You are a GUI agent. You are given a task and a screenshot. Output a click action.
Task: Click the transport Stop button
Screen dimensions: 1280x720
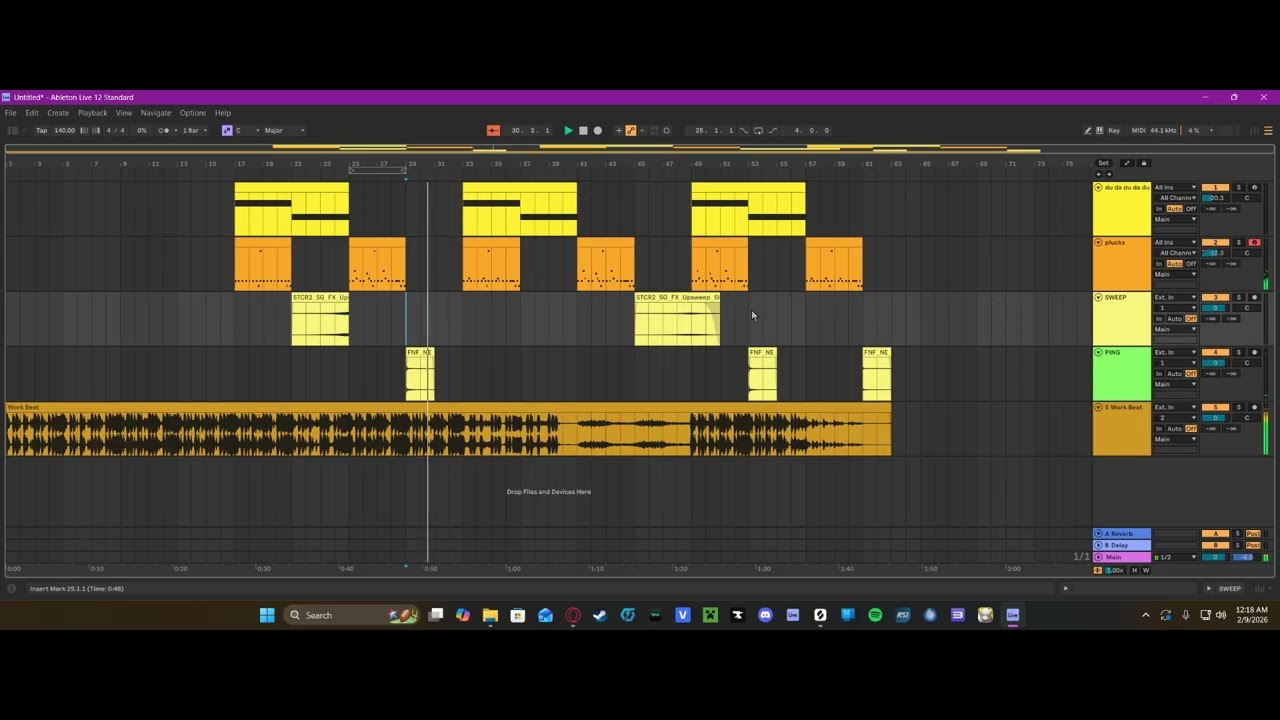coord(583,130)
